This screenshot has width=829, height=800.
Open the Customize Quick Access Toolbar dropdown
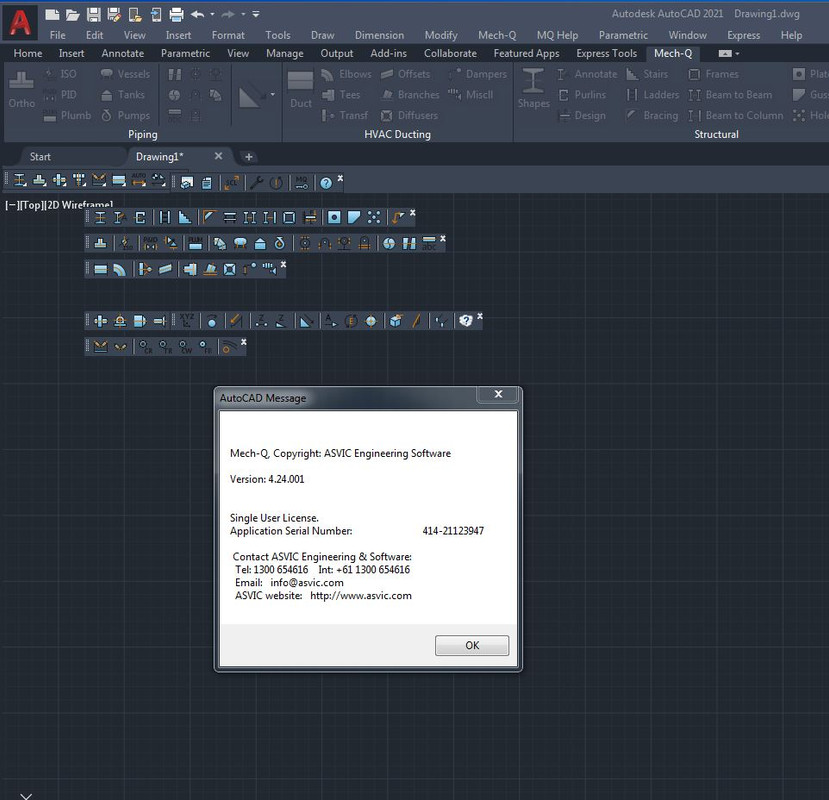256,14
